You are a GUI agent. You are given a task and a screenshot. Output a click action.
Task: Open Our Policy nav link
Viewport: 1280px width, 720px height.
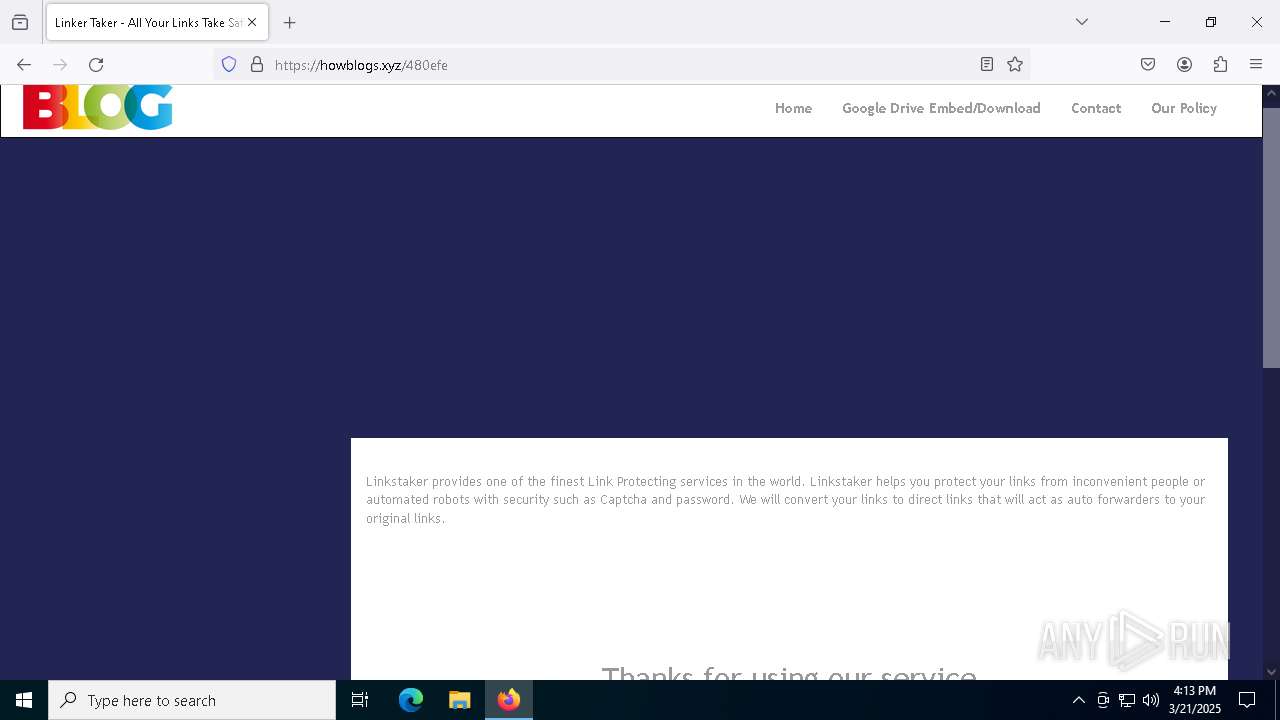[1184, 108]
